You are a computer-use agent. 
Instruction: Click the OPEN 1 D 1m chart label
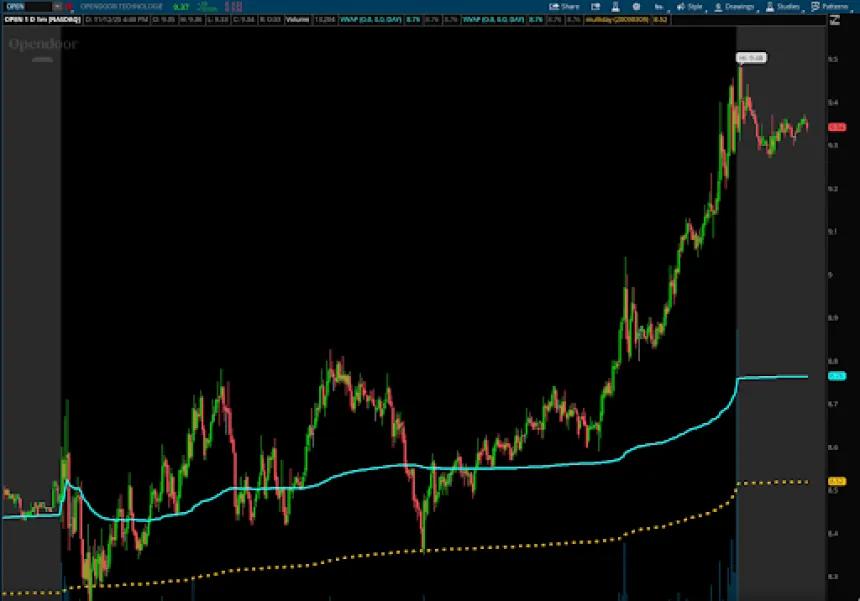(43, 20)
